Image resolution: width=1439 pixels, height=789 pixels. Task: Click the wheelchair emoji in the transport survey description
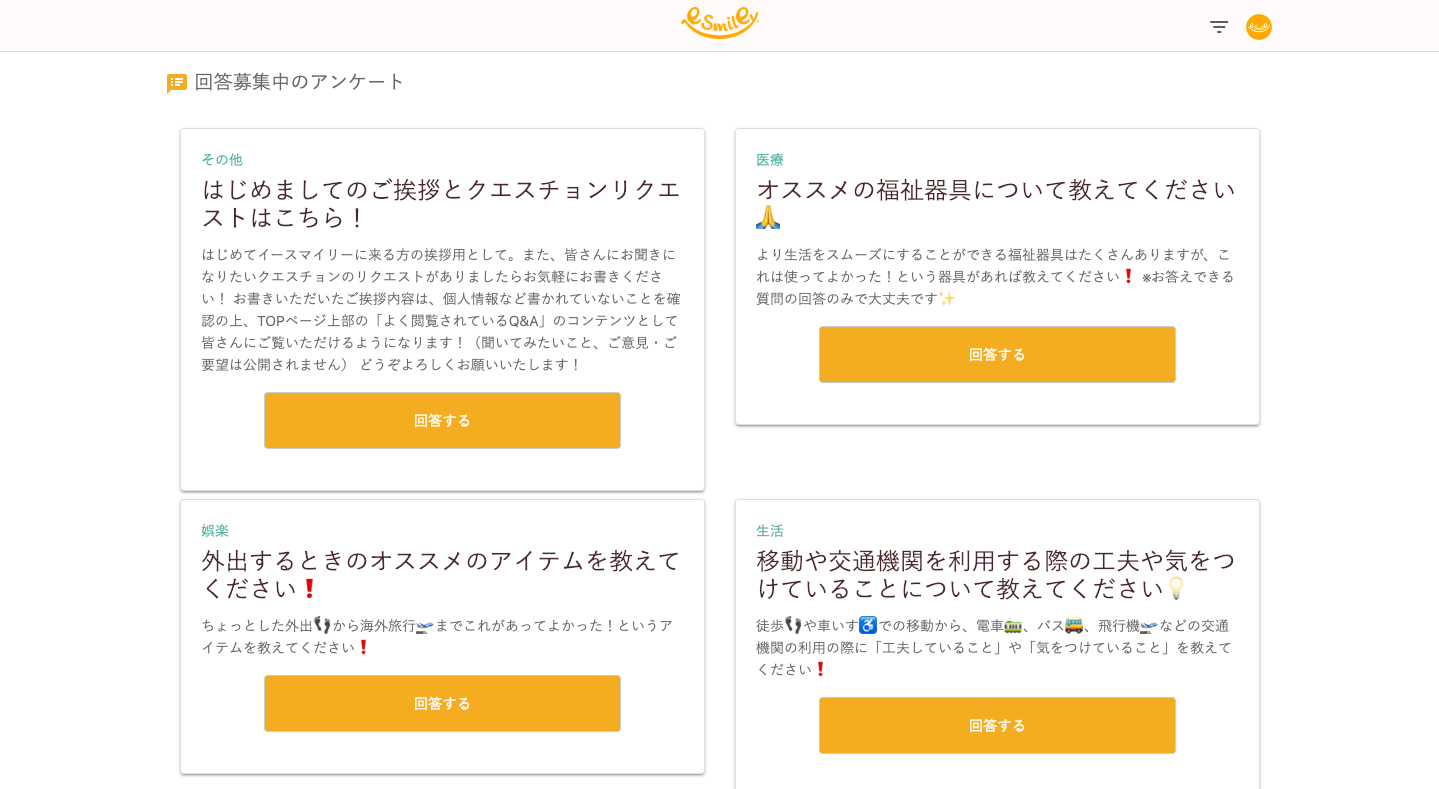(868, 625)
